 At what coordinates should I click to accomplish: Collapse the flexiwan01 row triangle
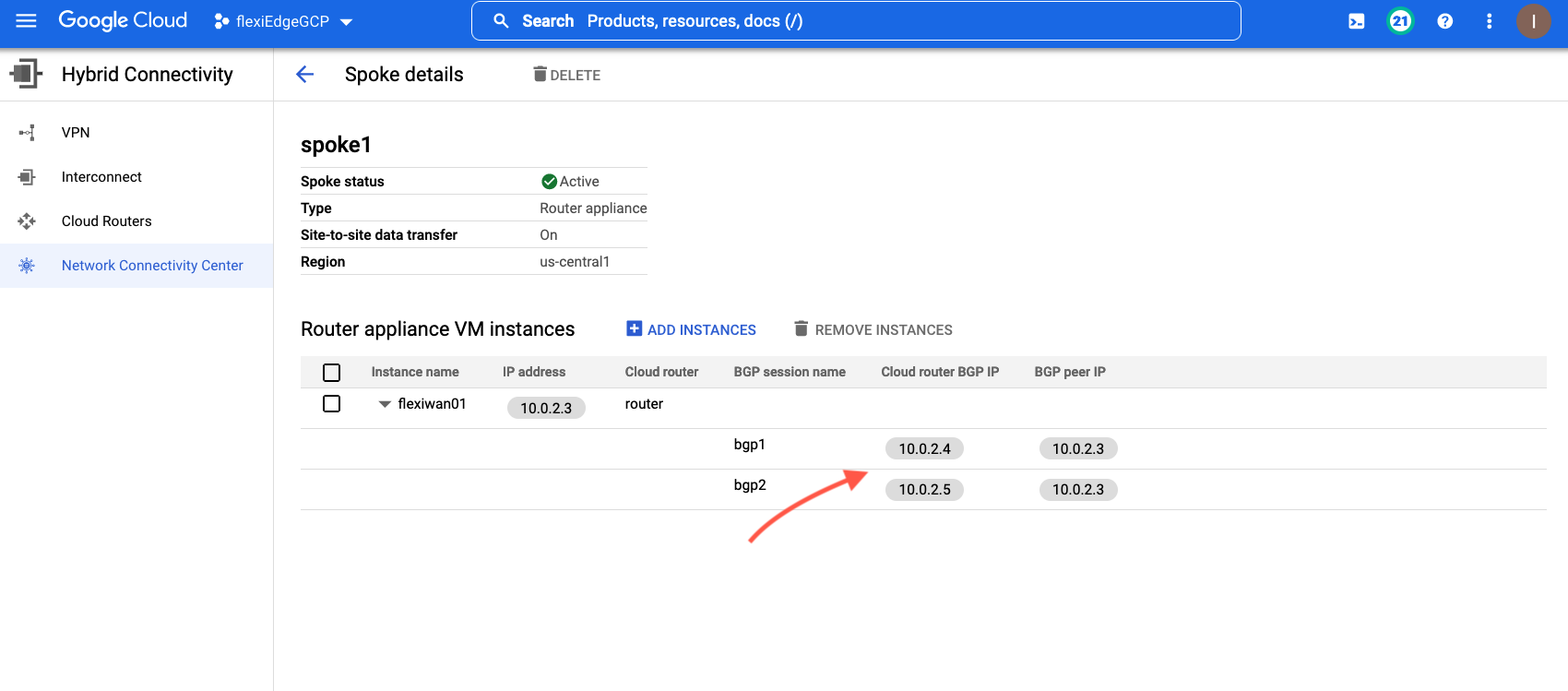pyautogui.click(x=385, y=404)
